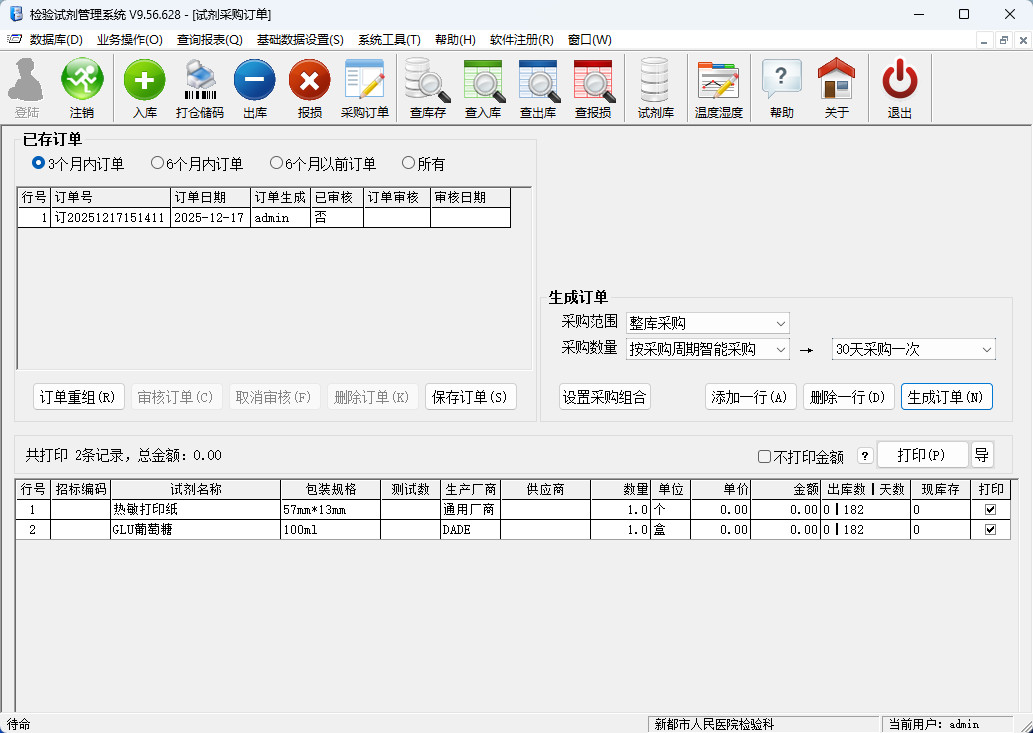The height and width of the screenshot is (733, 1033).
Task: Click the 生成订单(N) button
Action: [946, 397]
